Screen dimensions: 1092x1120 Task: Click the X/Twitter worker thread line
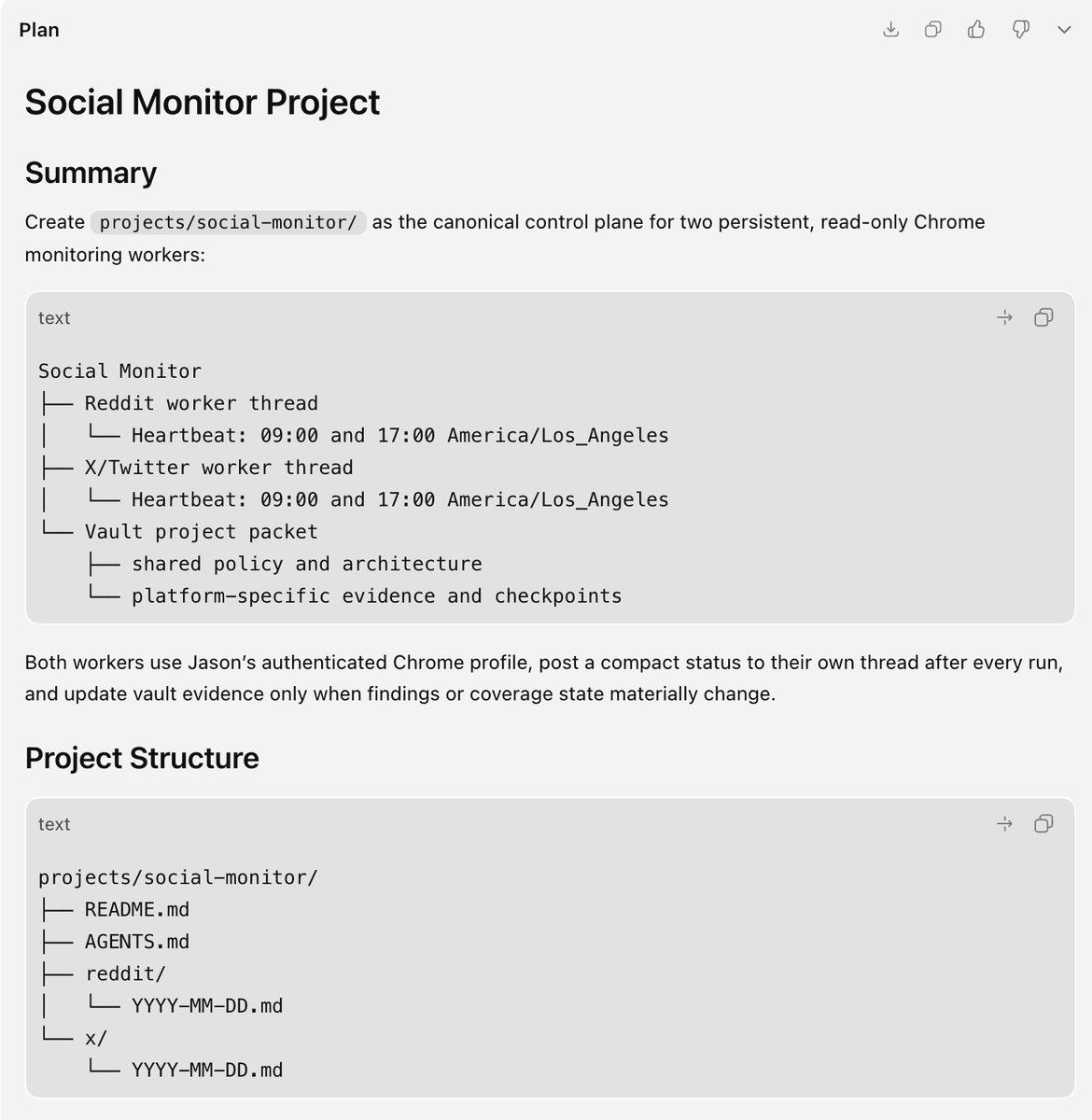click(219, 468)
